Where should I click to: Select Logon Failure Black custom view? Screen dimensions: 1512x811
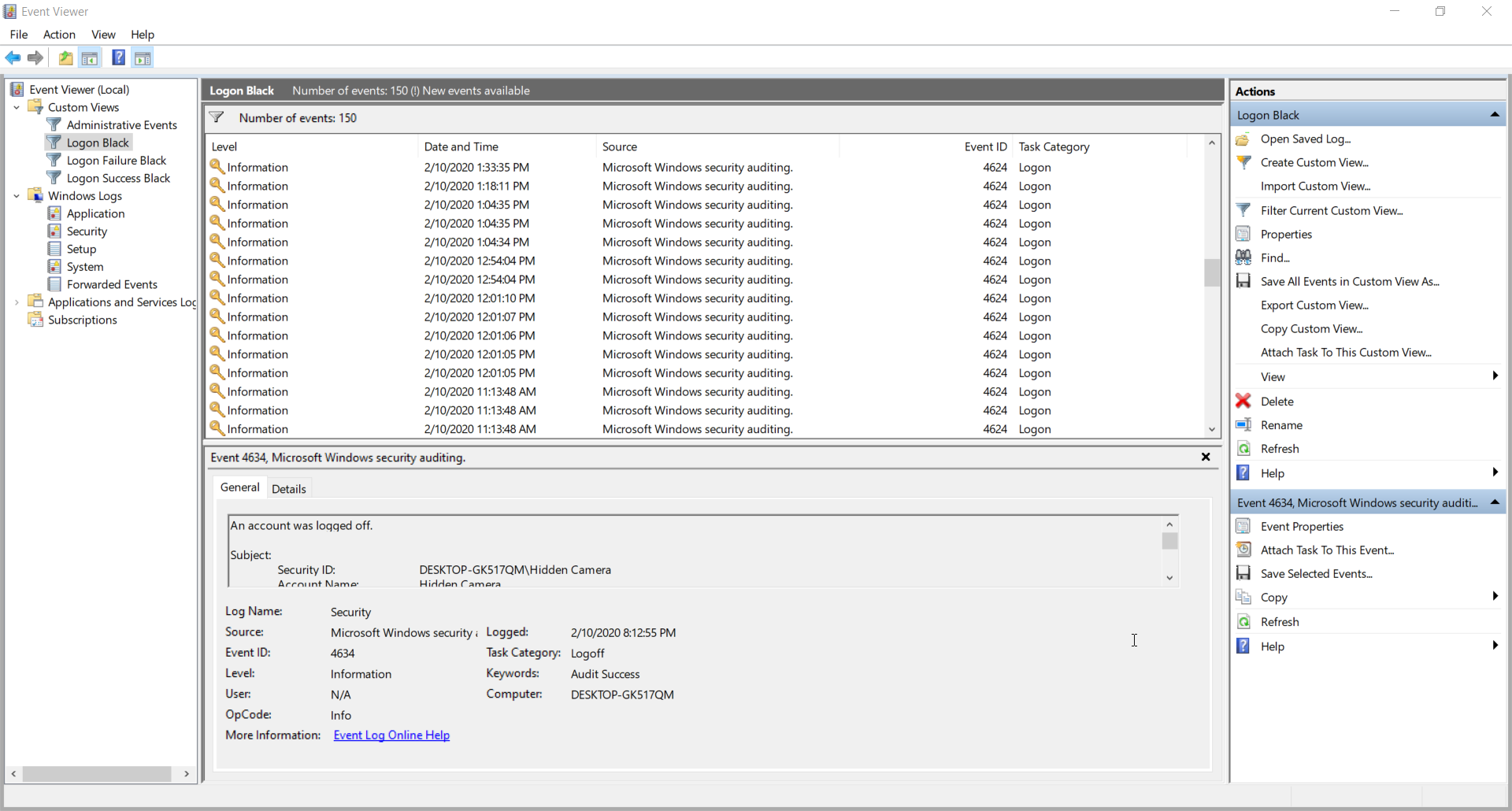(117, 161)
